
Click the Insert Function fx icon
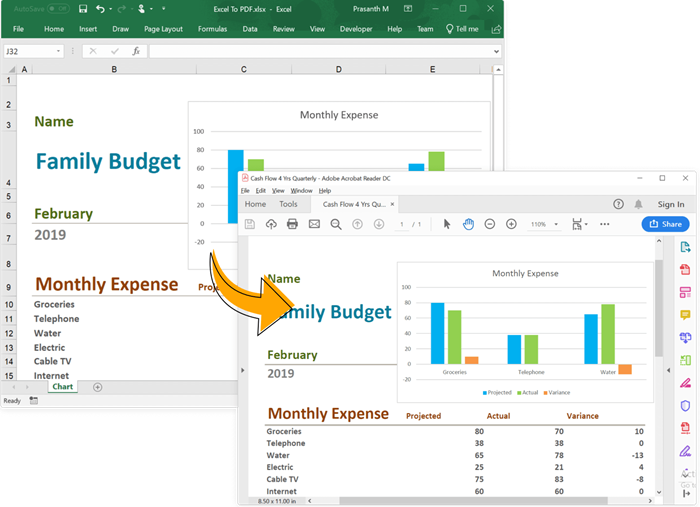[136, 51]
